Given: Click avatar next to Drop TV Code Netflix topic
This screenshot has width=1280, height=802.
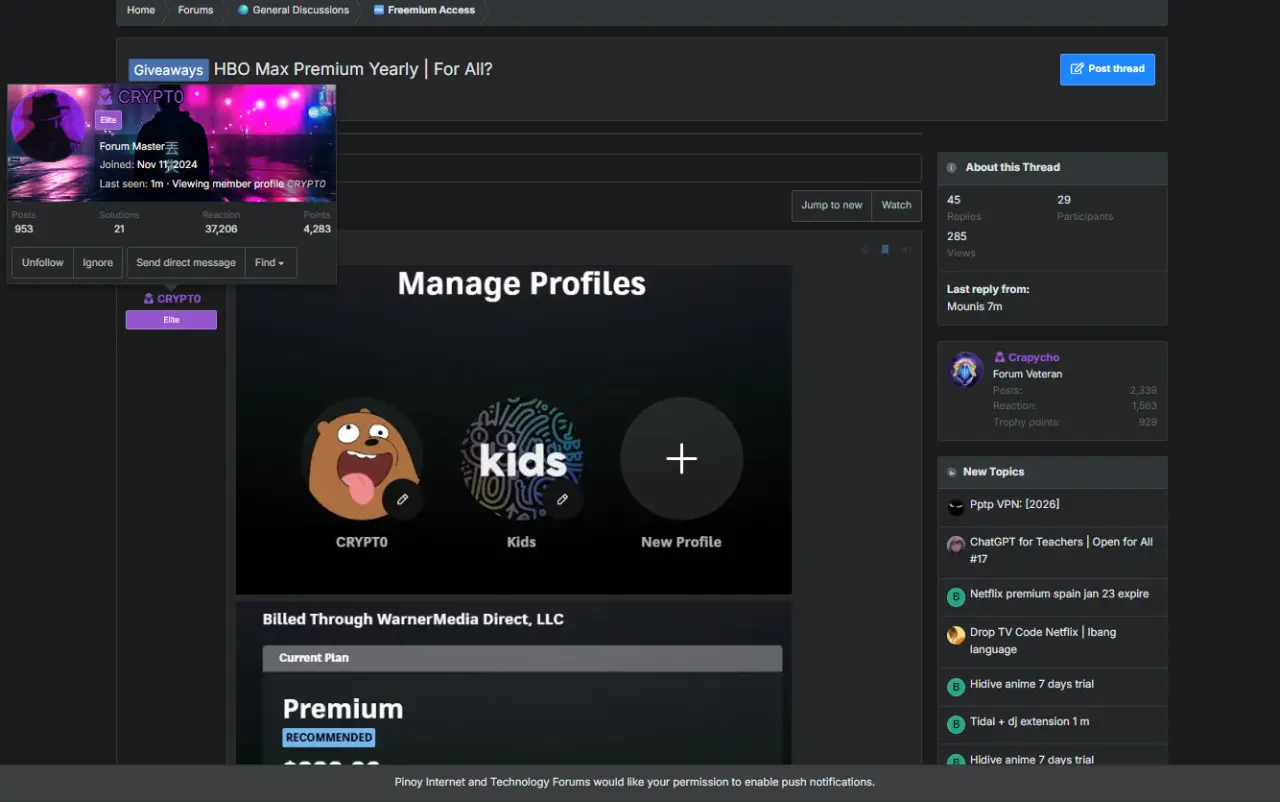Looking at the screenshot, I should tap(956, 635).
